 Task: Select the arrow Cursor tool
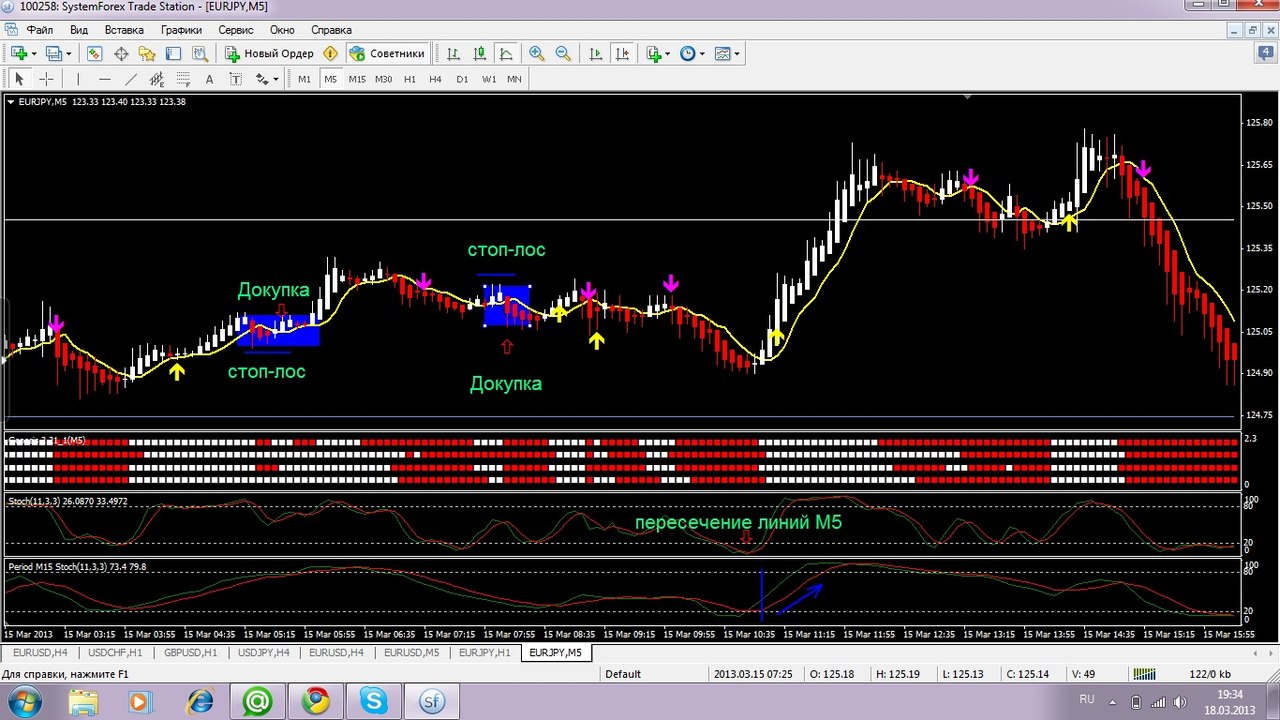coord(19,79)
